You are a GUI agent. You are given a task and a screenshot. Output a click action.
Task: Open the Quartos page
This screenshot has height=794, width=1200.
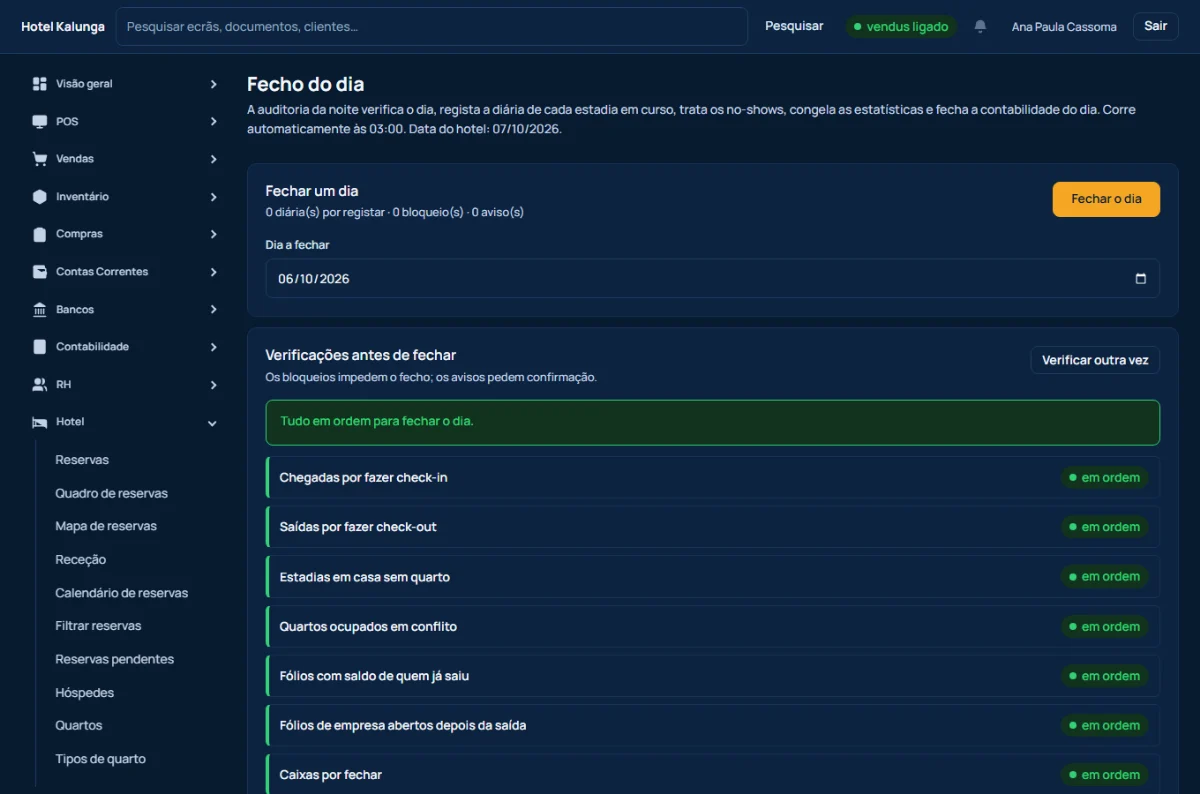coord(78,725)
